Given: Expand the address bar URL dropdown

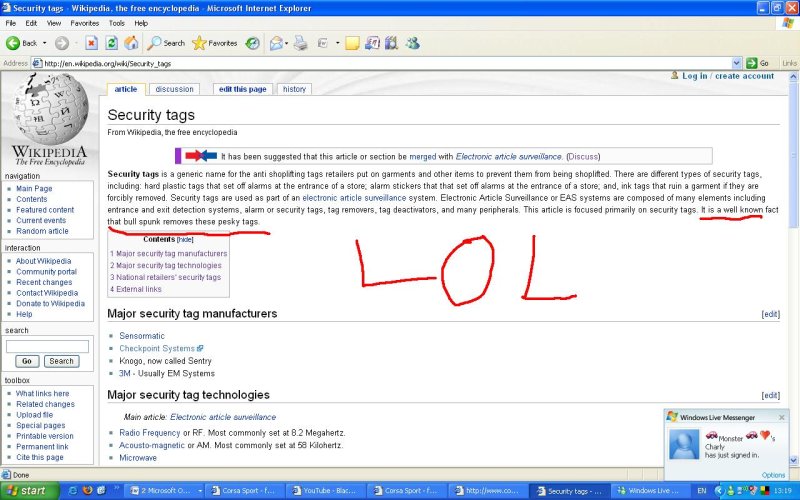Looking at the screenshot, I should click(x=736, y=63).
